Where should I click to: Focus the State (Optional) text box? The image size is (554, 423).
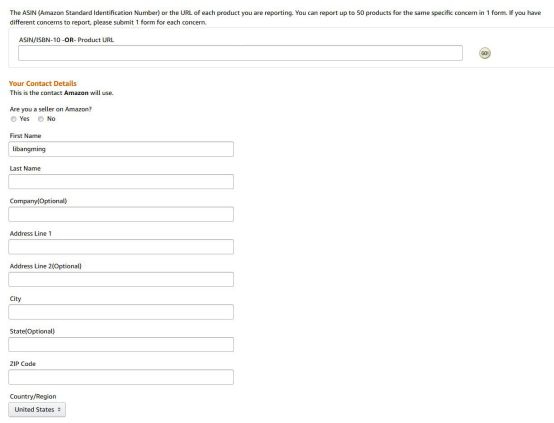coord(121,345)
